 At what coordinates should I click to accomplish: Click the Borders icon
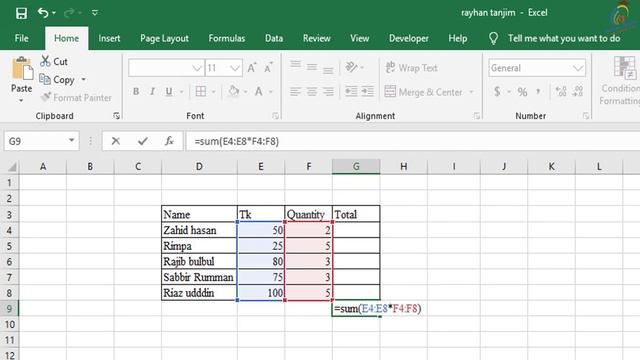[200, 91]
